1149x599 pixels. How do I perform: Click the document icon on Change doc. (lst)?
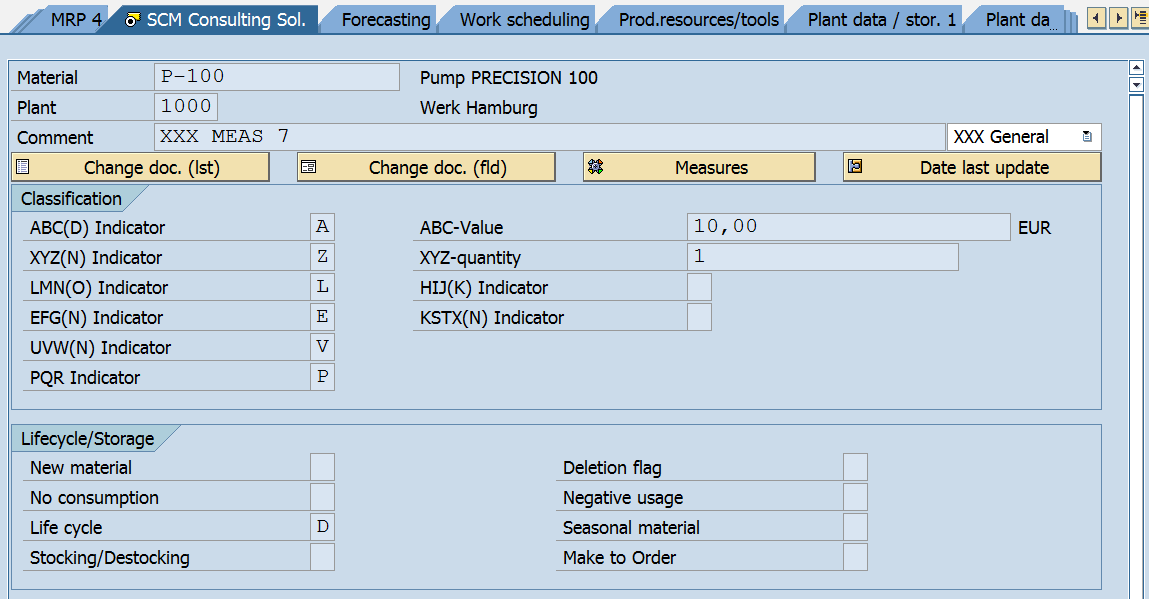click(23, 167)
